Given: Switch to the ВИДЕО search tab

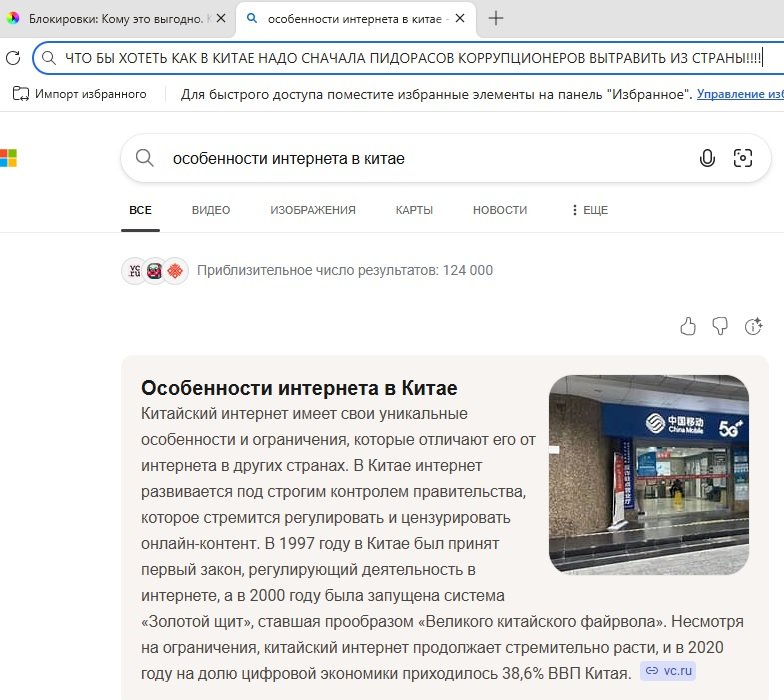Looking at the screenshot, I should [x=211, y=210].
